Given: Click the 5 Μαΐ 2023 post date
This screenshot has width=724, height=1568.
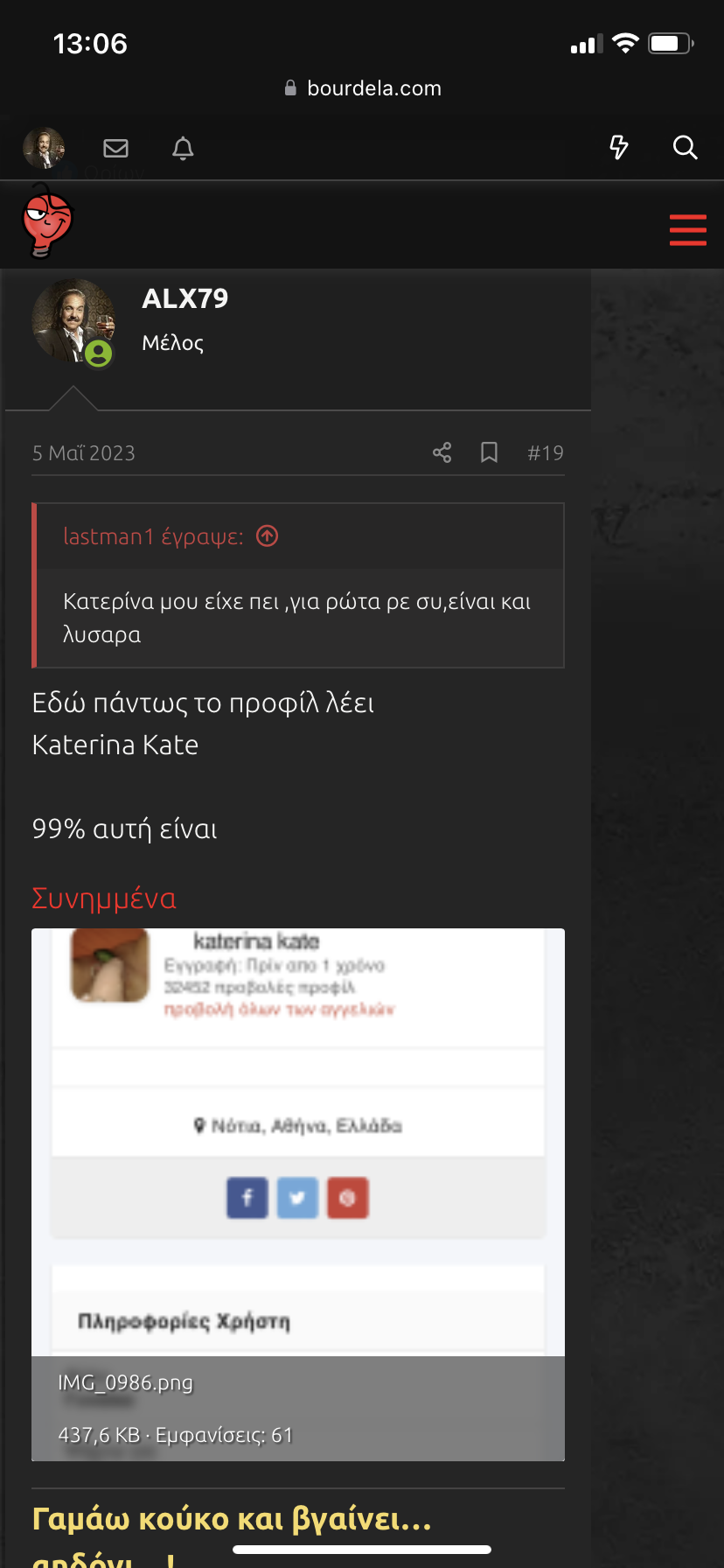Looking at the screenshot, I should click(84, 452).
